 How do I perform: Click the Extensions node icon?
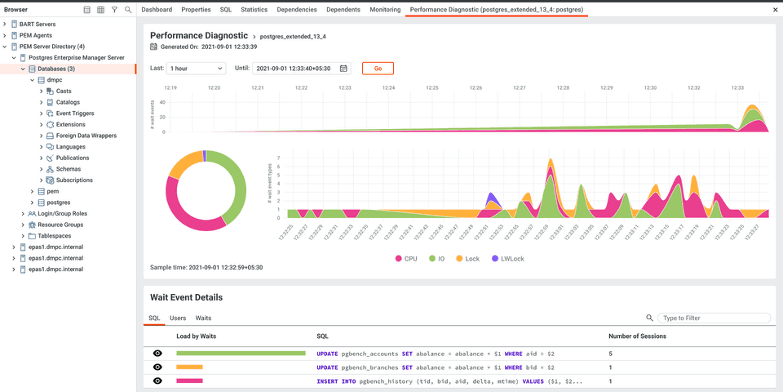click(x=50, y=124)
